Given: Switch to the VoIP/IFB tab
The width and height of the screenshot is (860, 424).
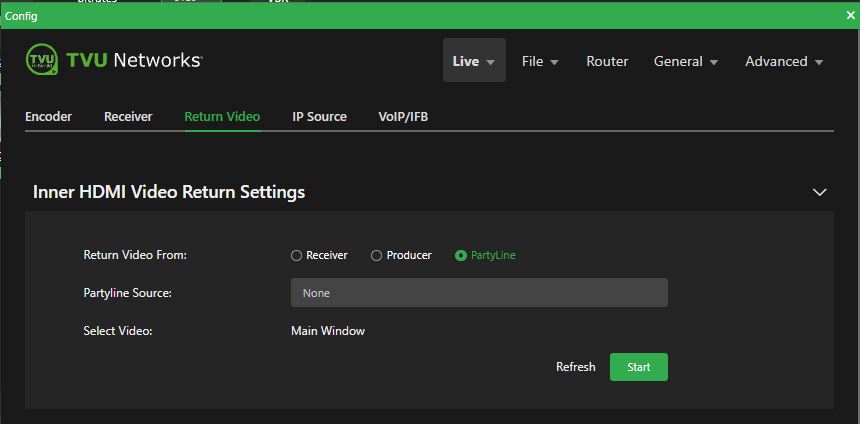Looking at the screenshot, I should [x=403, y=117].
